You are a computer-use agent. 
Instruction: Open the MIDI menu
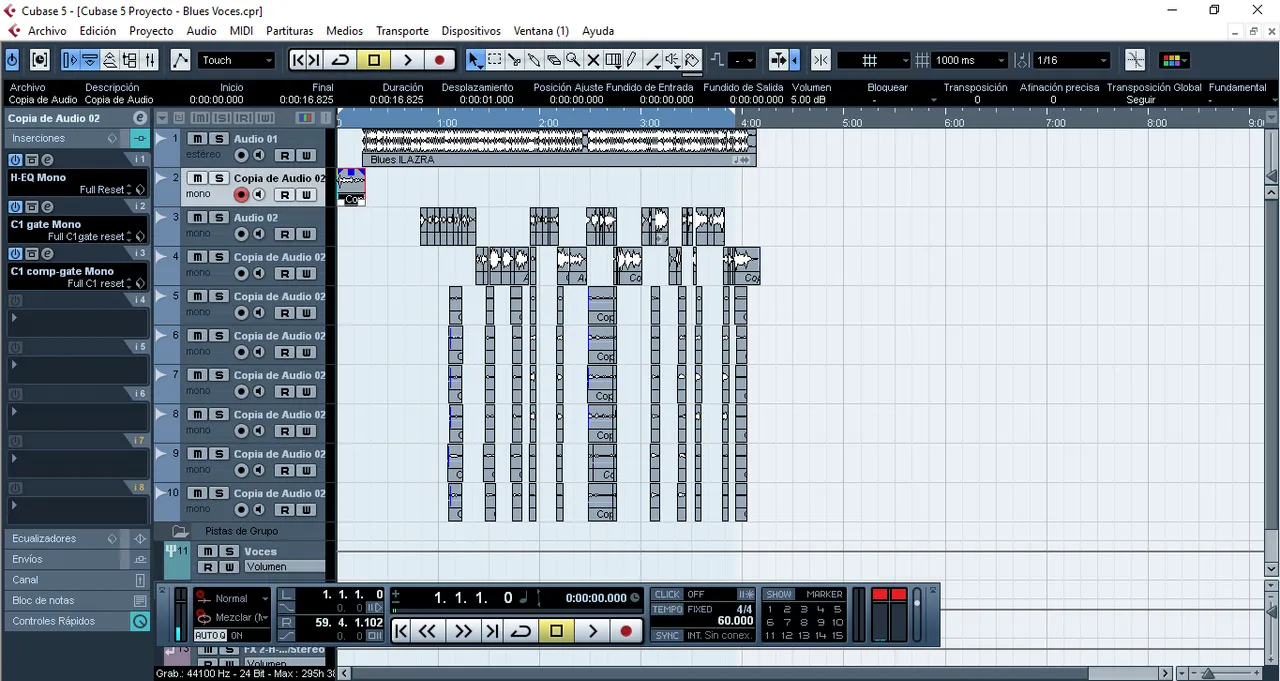[x=241, y=31]
